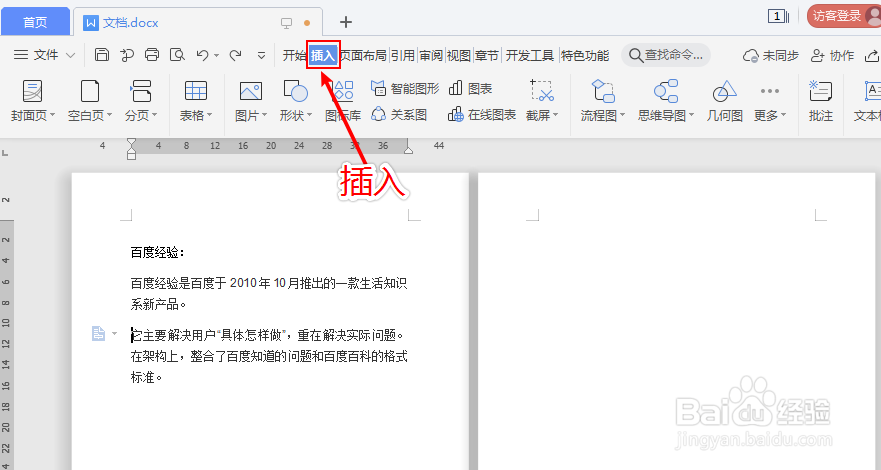The image size is (881, 470).
Task: Insert a Flowchart (流程图)
Action: coord(602,101)
